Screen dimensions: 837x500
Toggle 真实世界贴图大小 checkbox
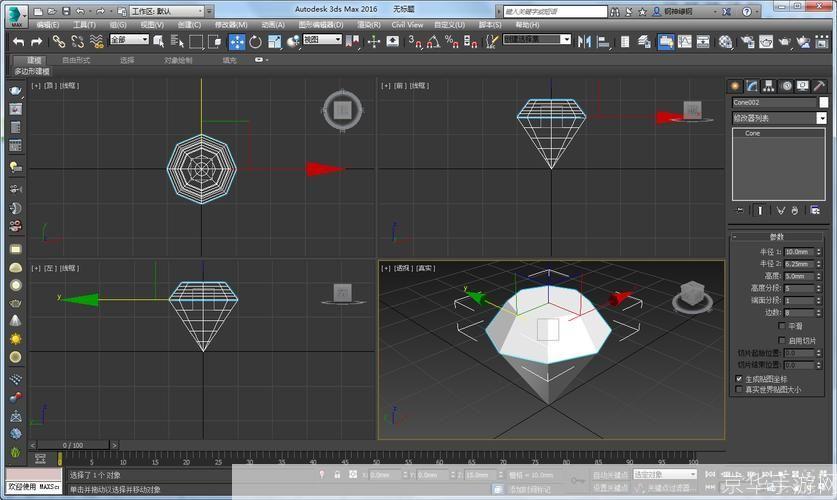click(739, 390)
